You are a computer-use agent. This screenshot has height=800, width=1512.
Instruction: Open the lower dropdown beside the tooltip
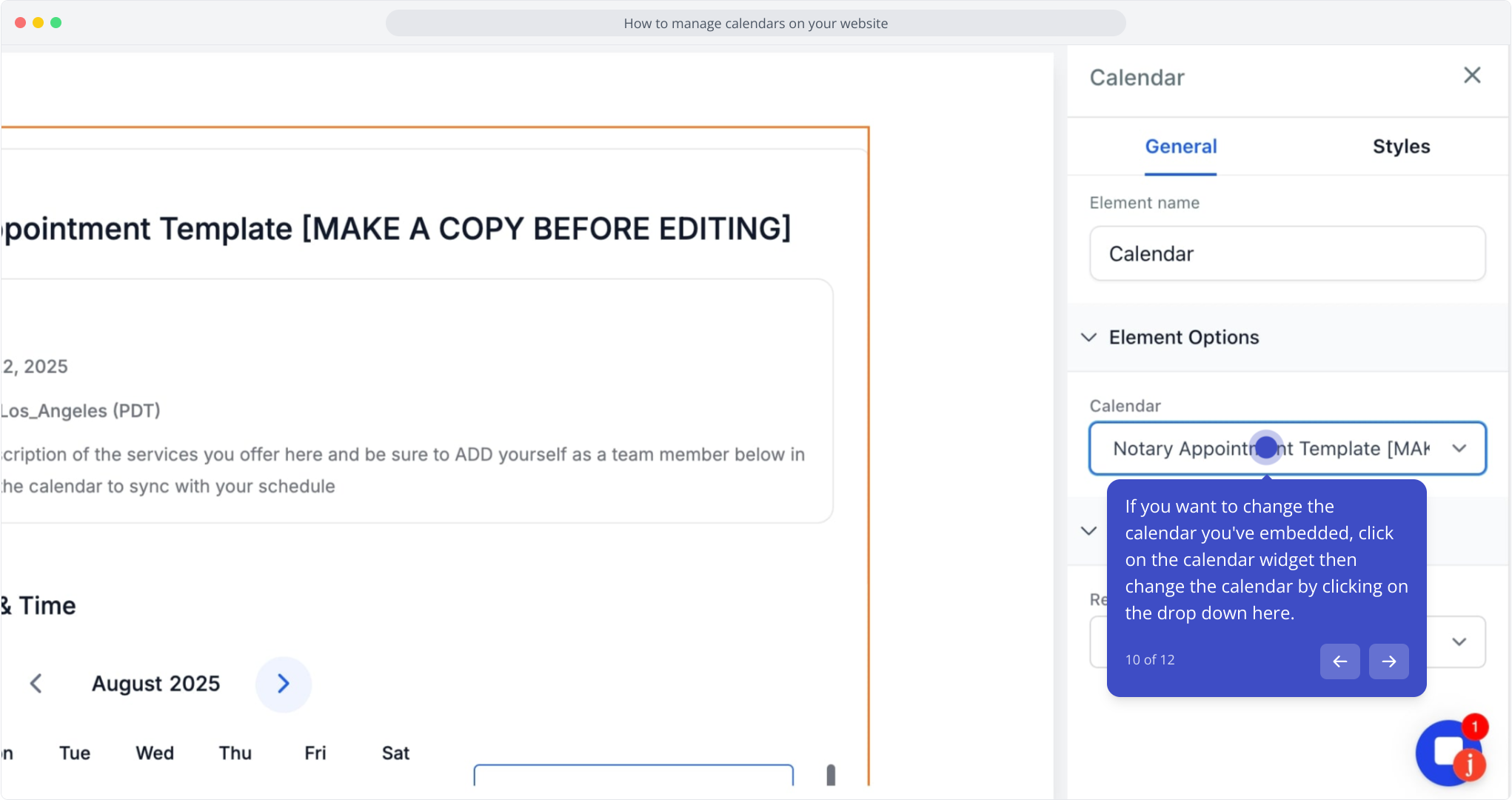1459,641
